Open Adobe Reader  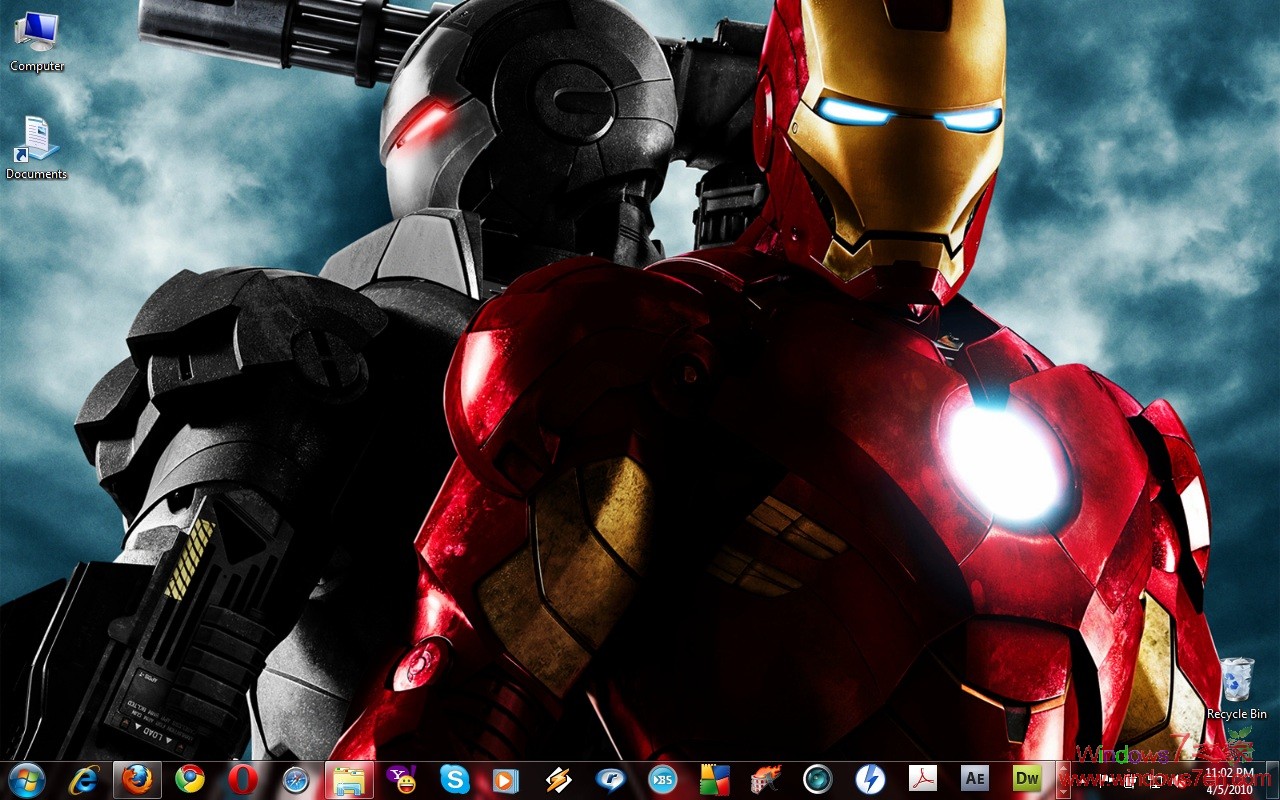pyautogui.click(x=923, y=780)
